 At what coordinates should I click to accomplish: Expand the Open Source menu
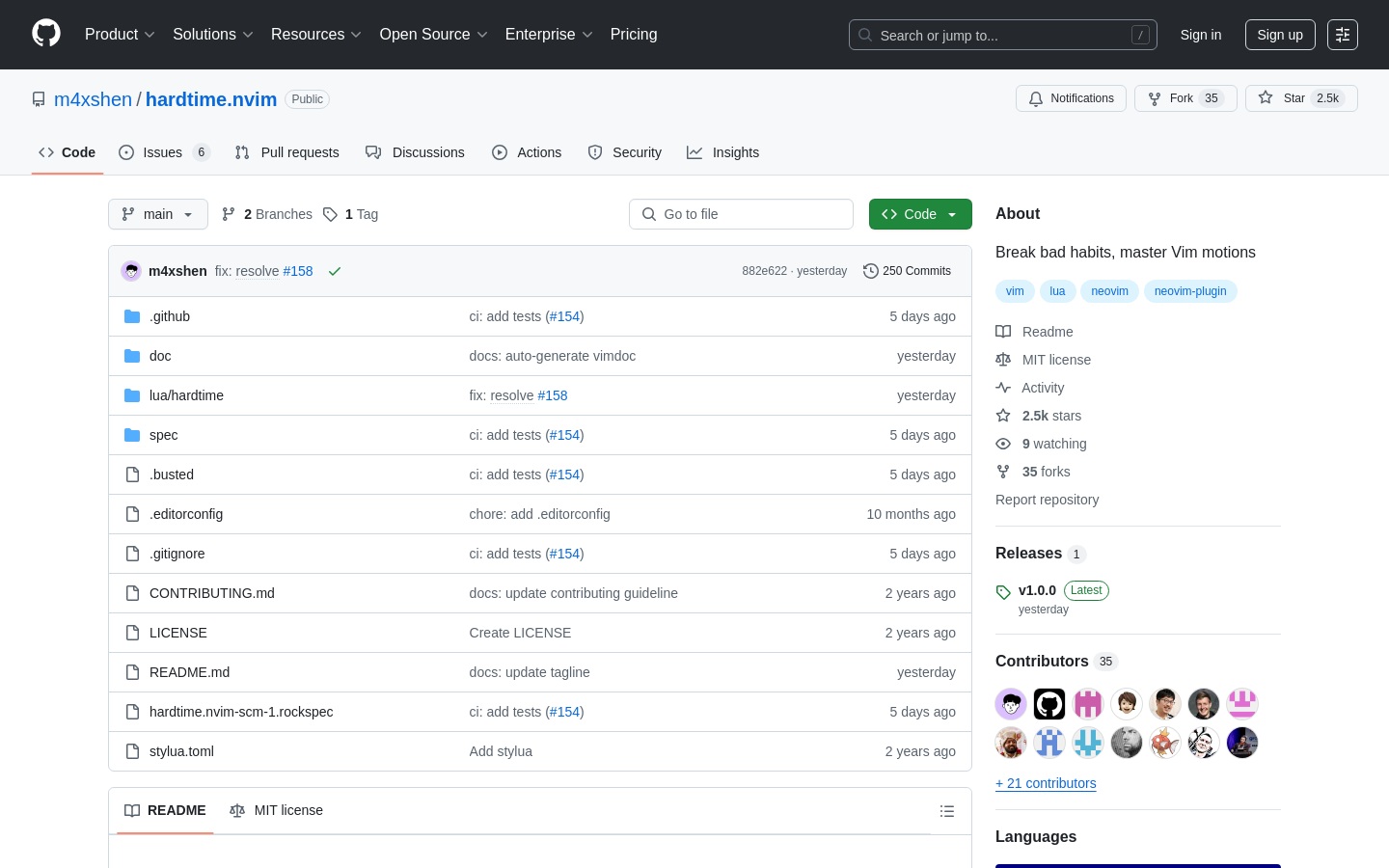pyautogui.click(x=433, y=35)
